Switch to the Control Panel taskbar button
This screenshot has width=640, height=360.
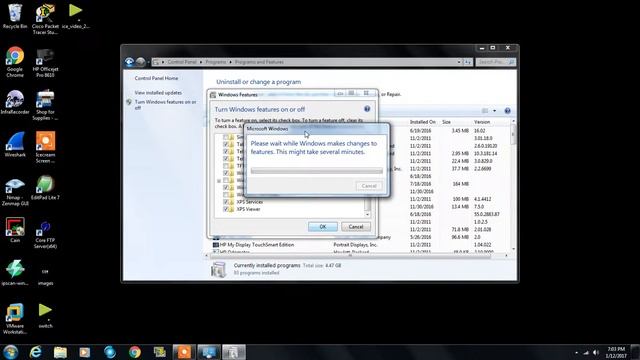point(209,352)
